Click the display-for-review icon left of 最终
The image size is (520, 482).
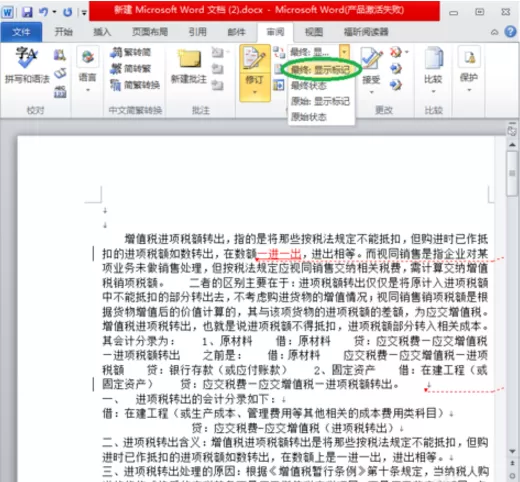point(279,52)
